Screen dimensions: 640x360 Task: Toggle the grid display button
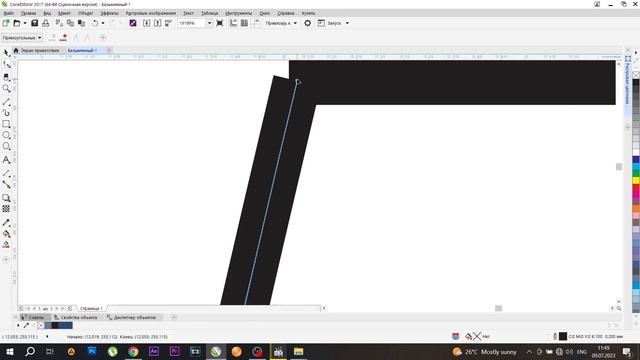coord(244,23)
